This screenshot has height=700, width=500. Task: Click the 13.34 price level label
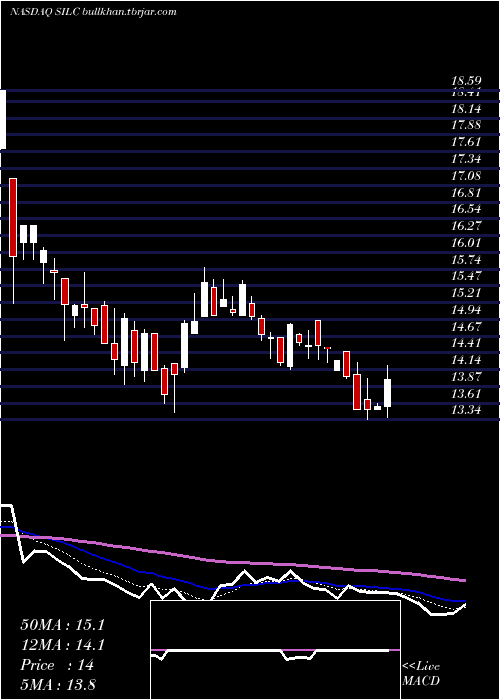466,410
